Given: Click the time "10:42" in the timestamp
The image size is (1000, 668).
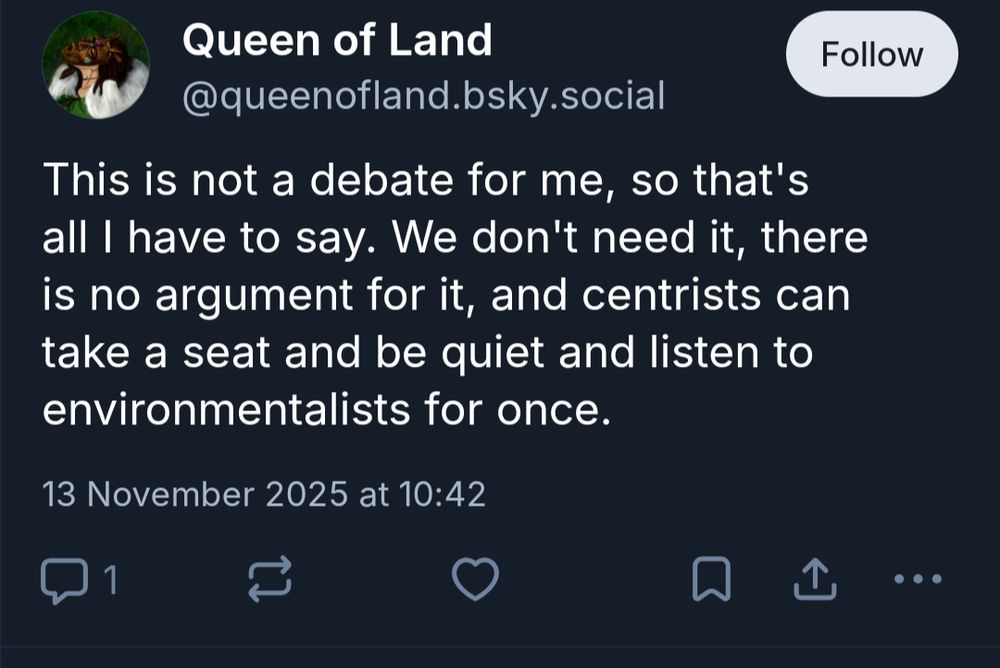Looking at the screenshot, I should click(443, 494).
